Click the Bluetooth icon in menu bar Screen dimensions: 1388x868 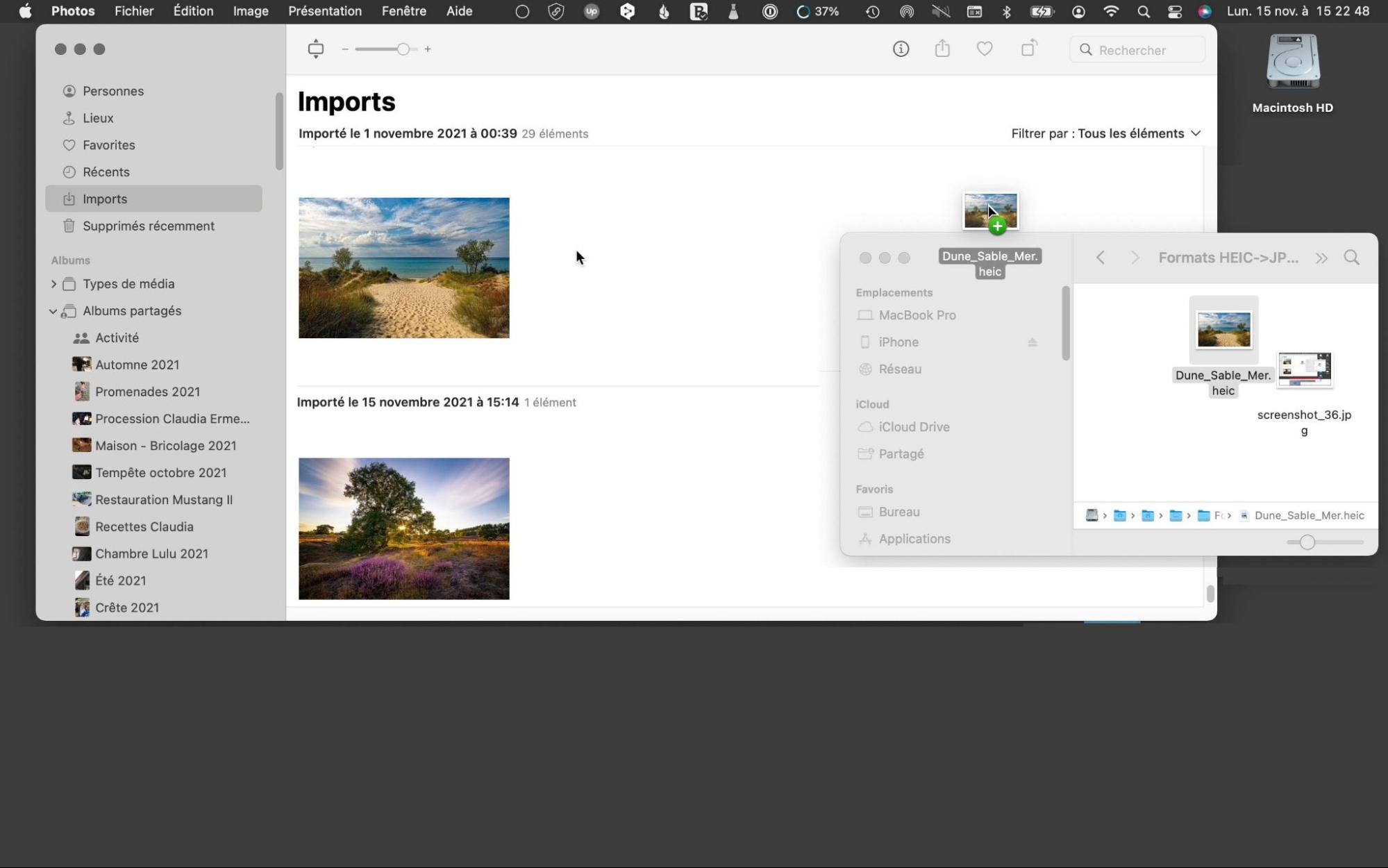(x=1007, y=12)
